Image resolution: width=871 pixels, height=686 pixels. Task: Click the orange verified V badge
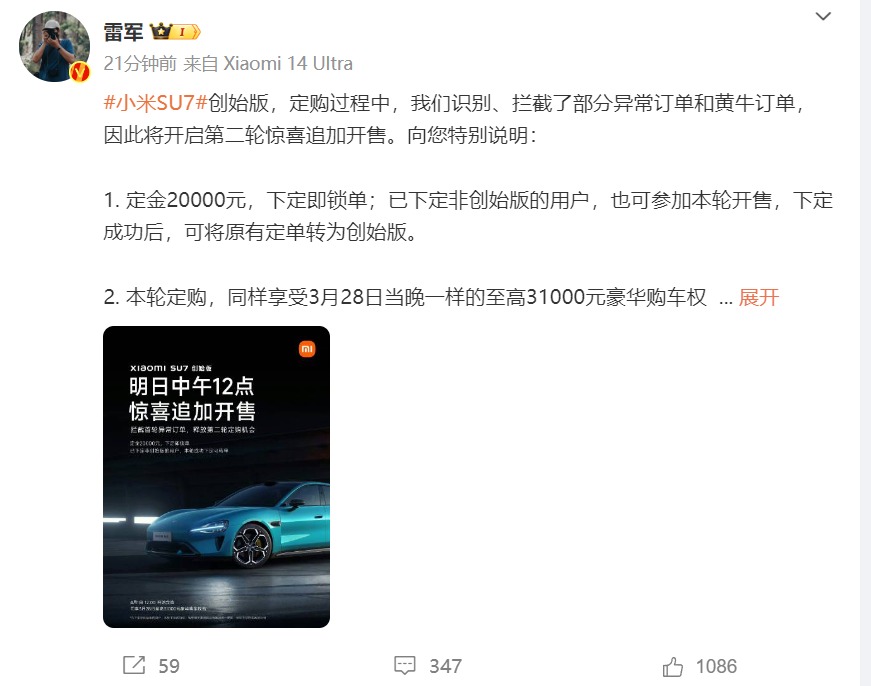point(80,71)
